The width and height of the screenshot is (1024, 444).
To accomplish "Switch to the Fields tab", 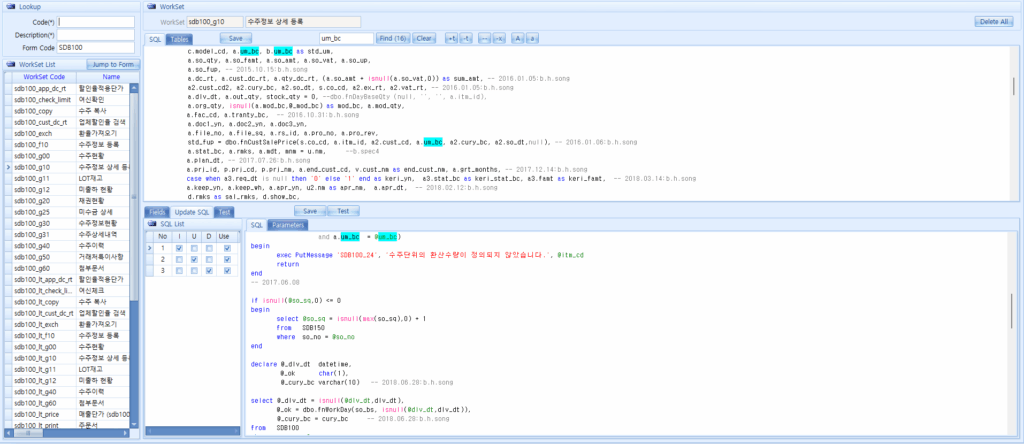I will pos(158,211).
